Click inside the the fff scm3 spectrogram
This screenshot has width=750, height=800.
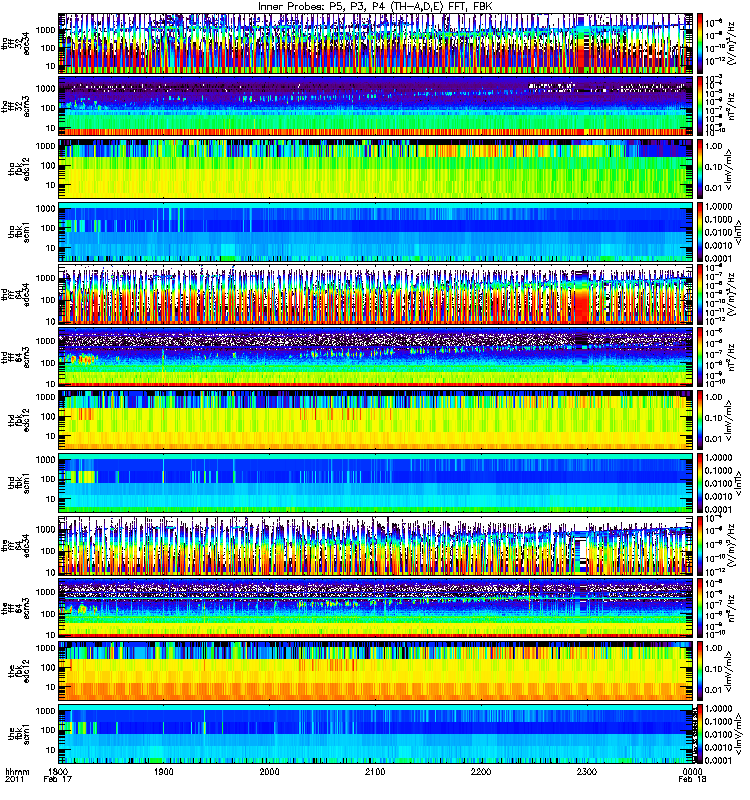[x=375, y=608]
